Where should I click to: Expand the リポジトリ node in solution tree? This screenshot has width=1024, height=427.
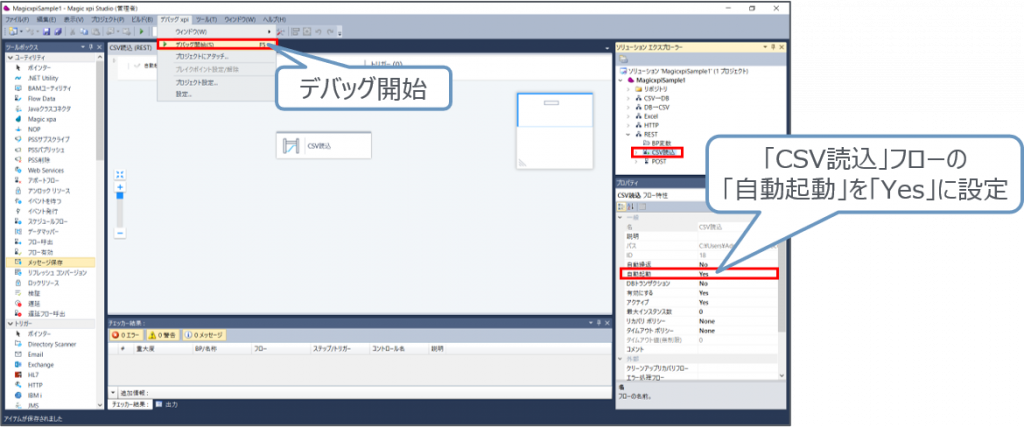[628, 90]
